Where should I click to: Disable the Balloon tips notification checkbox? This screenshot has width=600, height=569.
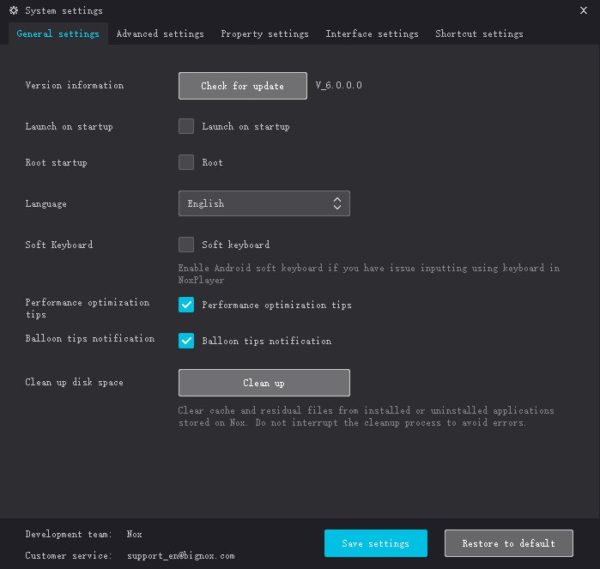186,341
